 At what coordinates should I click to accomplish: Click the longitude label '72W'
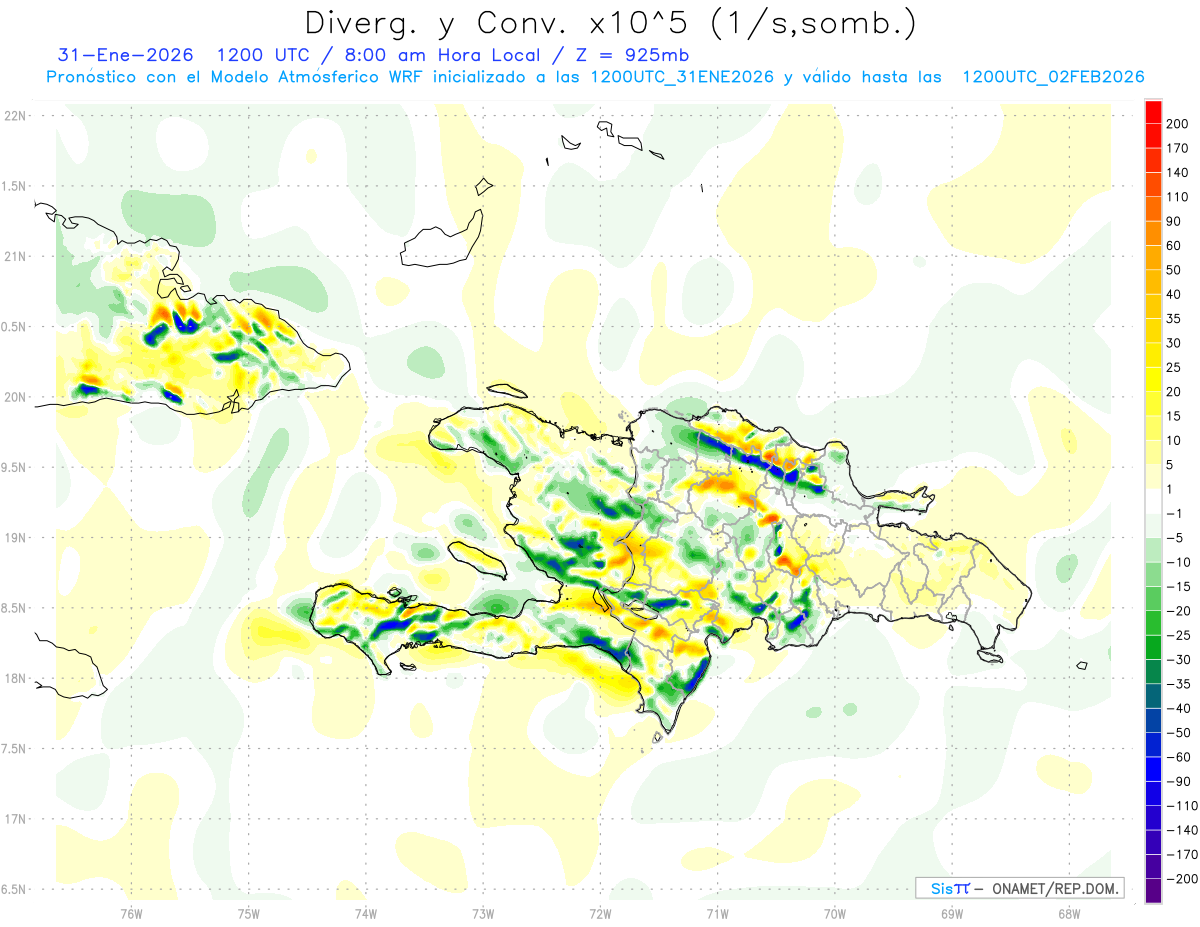600,914
